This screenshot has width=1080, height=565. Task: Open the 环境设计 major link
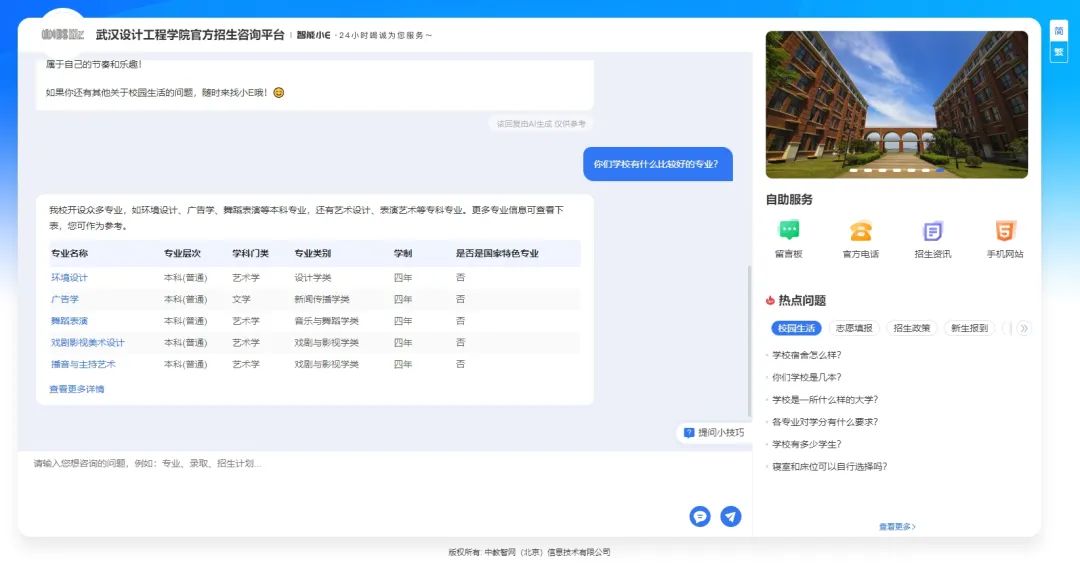pyautogui.click(x=70, y=277)
